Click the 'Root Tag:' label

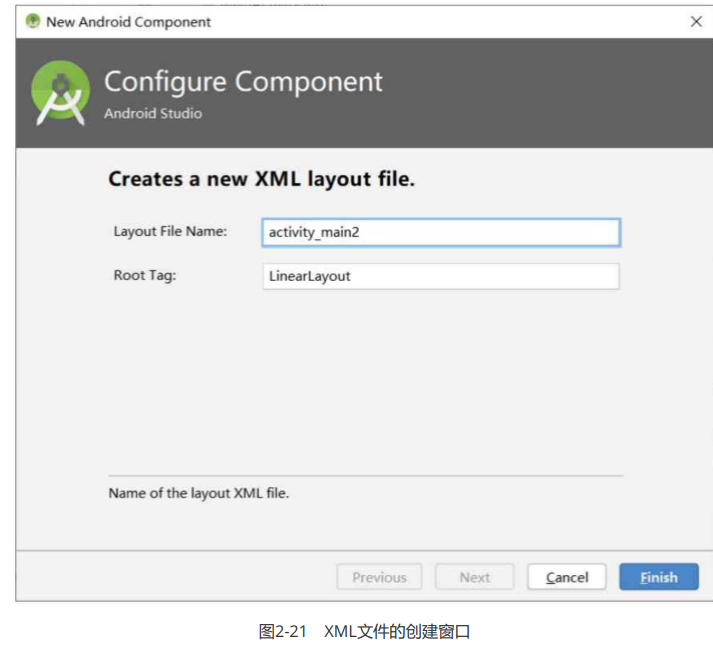coord(145,275)
